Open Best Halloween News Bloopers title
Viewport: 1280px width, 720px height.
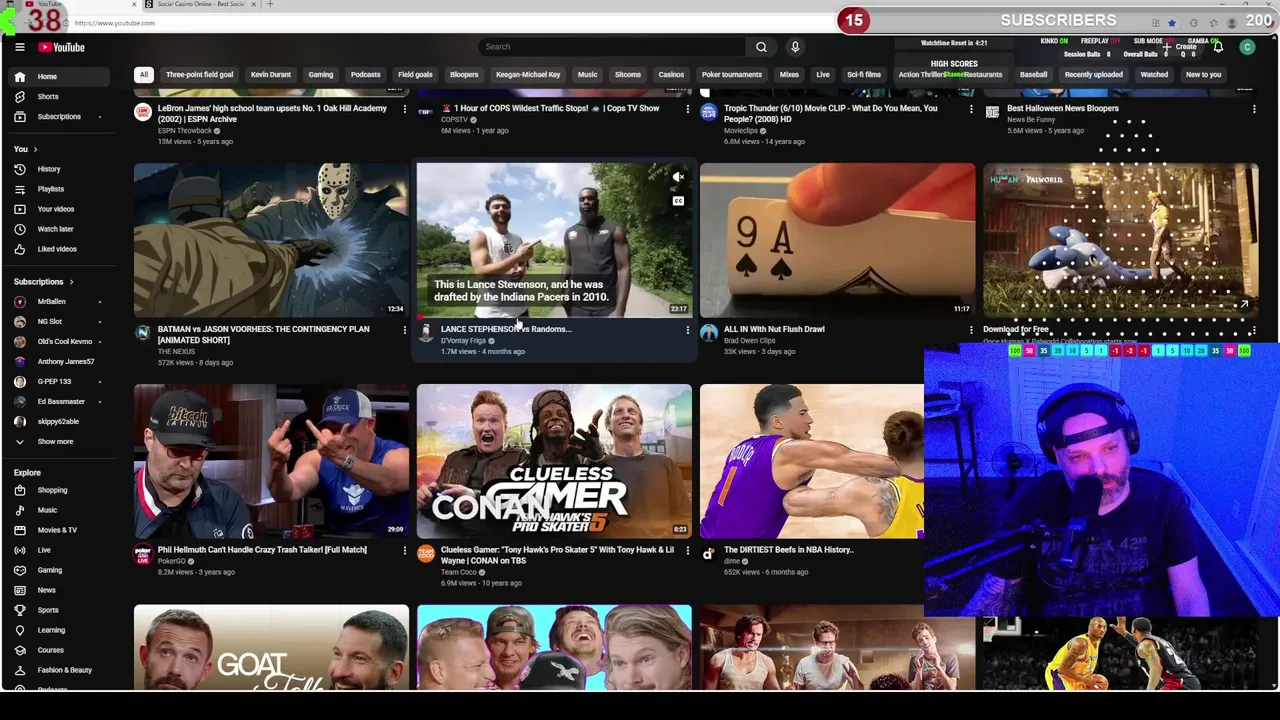[1063, 108]
